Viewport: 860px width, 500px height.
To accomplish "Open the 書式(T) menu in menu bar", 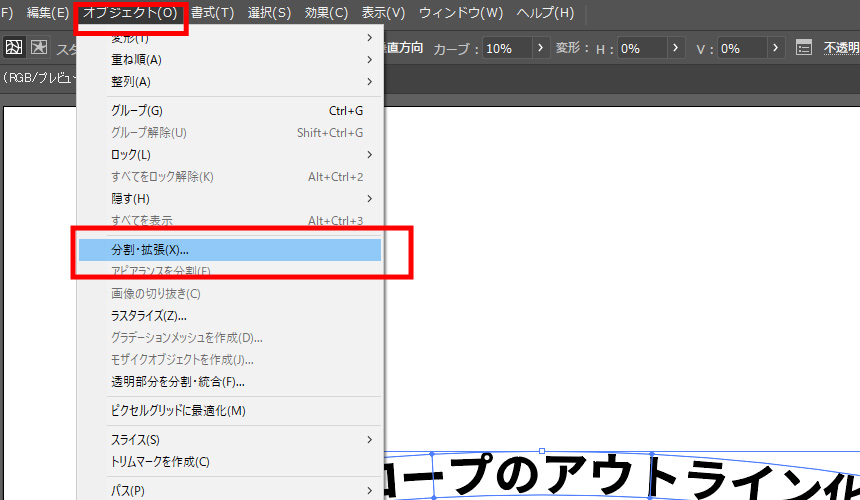I will click(x=212, y=13).
